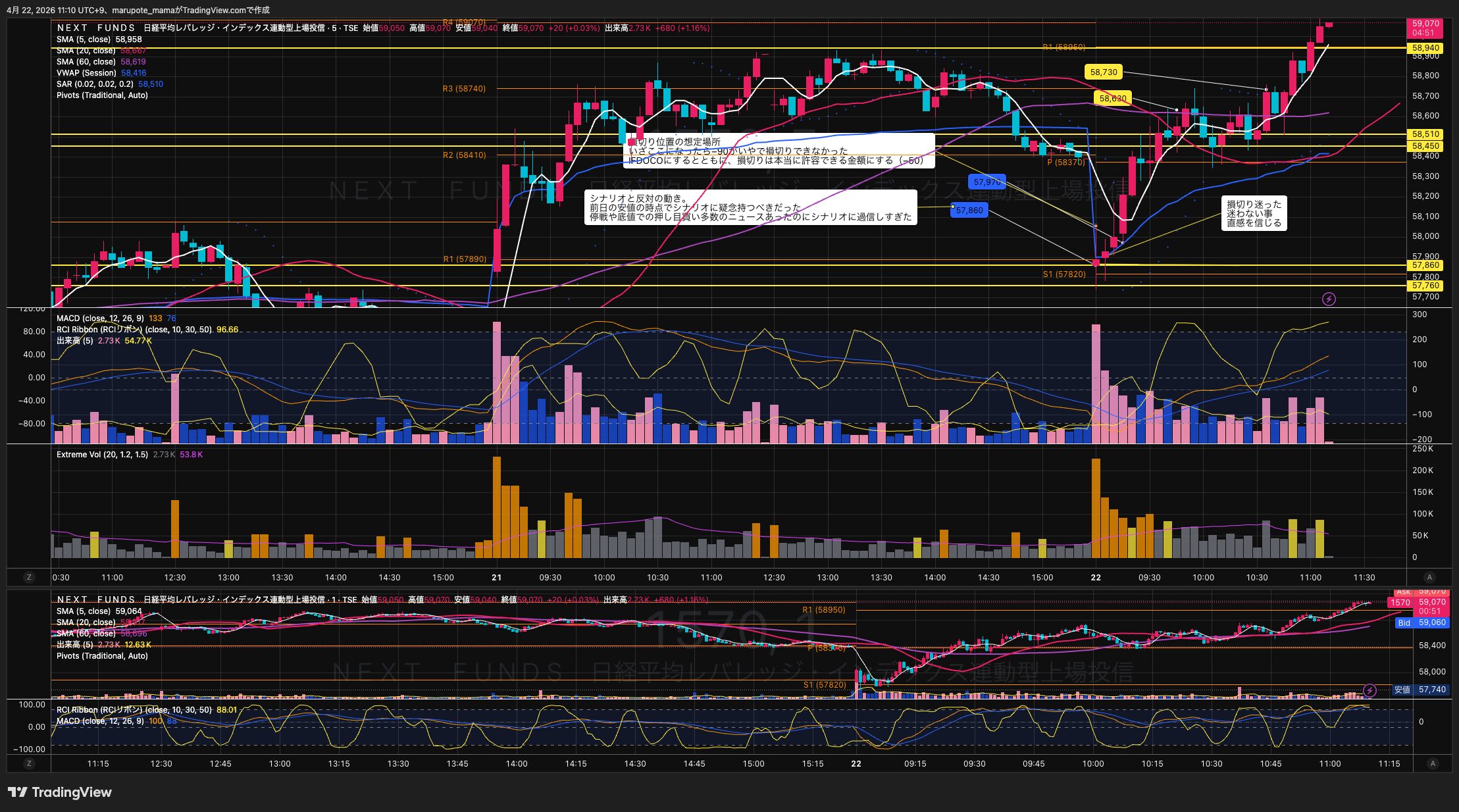1459x812 pixels.
Task: Click the upper chart's Pivots (Traditional, Auto) legend
Action: click(x=102, y=95)
